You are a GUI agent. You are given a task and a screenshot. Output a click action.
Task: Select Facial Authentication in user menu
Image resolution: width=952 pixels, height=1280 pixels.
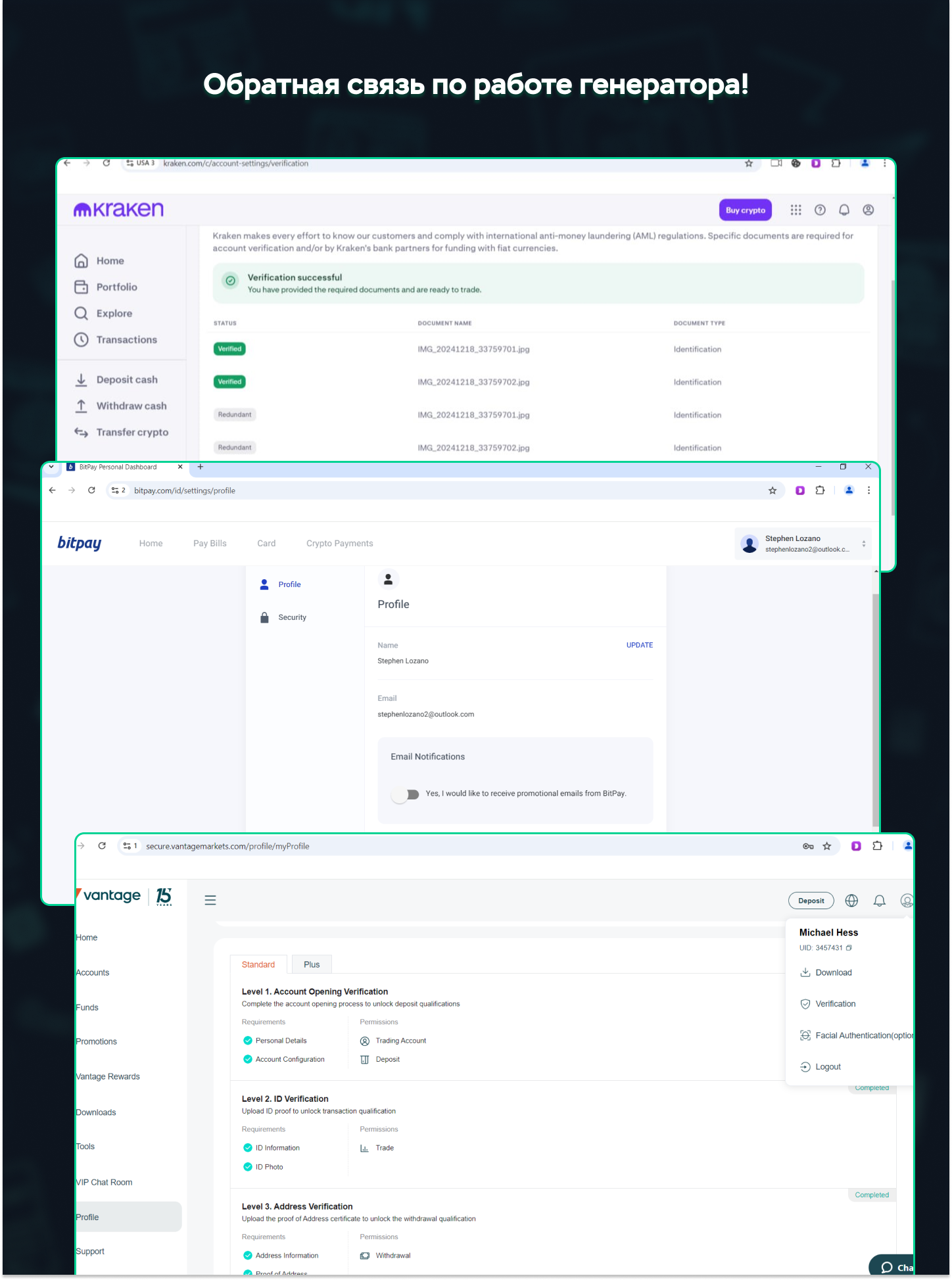point(856,1036)
